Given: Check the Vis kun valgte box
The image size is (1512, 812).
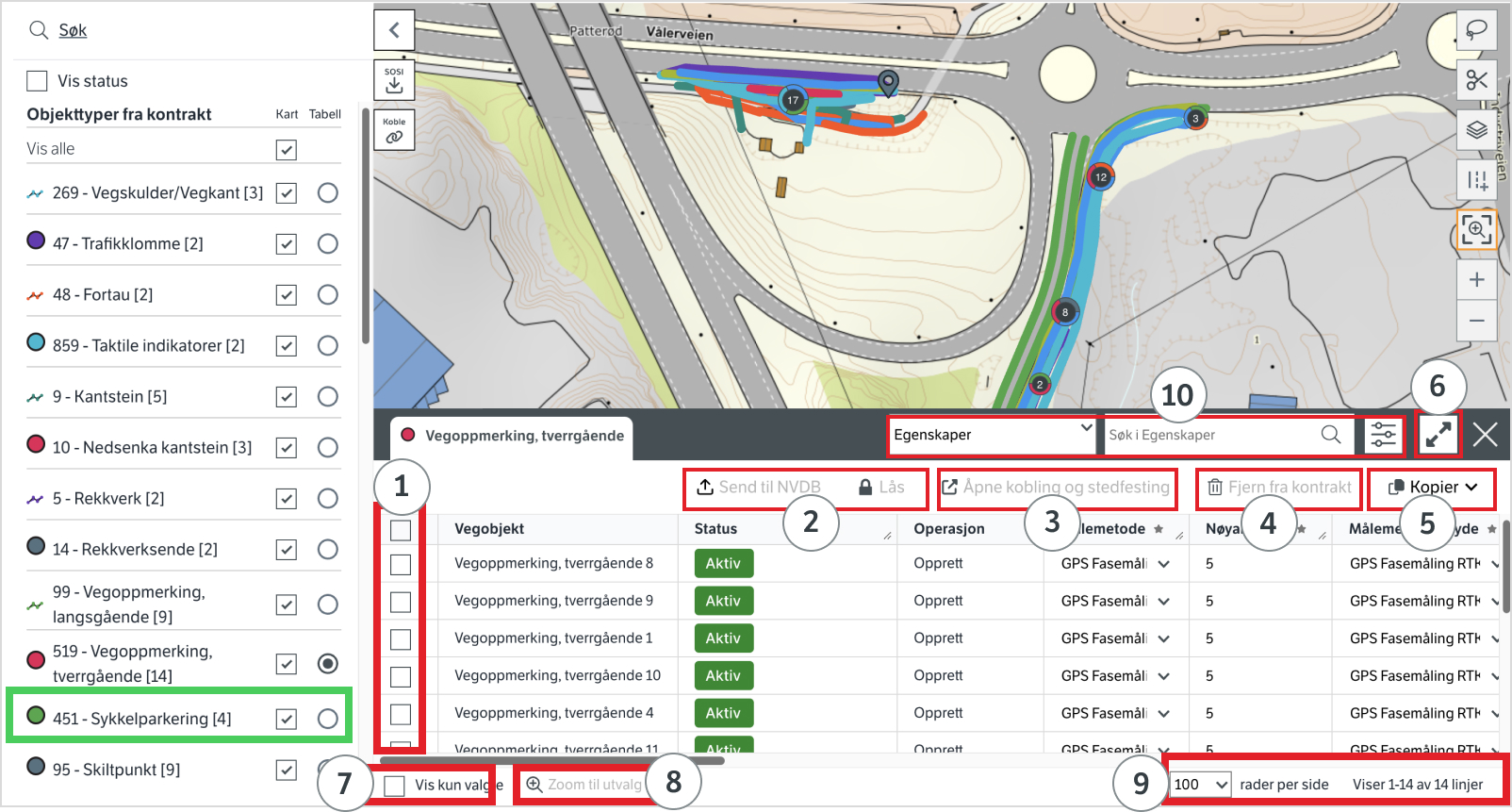Looking at the screenshot, I should click(395, 785).
